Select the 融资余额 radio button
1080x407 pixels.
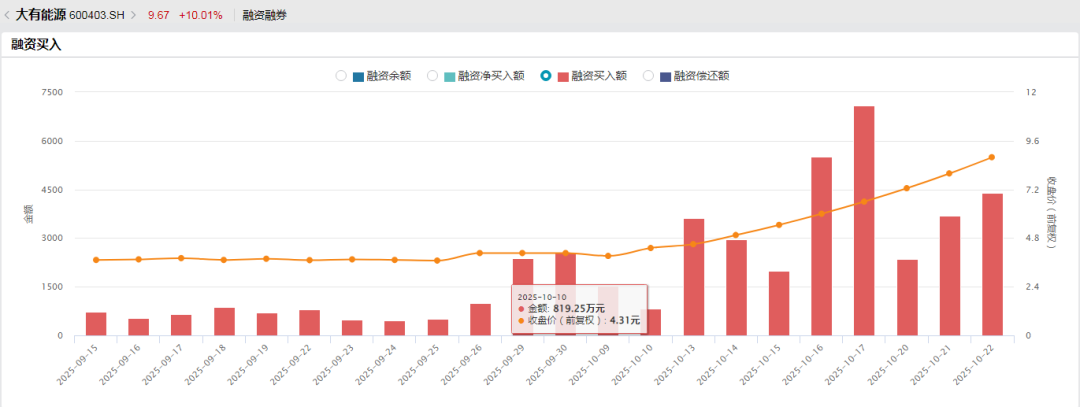[x=341, y=76]
